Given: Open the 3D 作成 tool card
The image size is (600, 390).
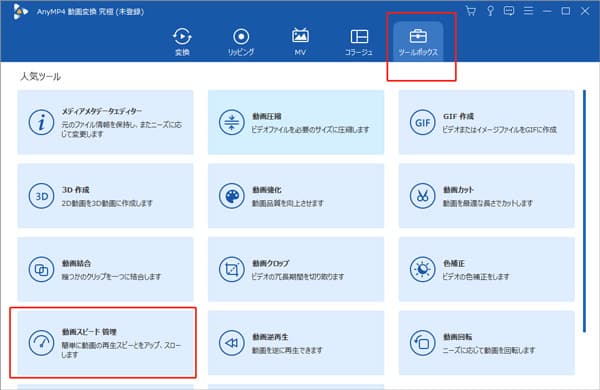Looking at the screenshot, I should (106, 196).
